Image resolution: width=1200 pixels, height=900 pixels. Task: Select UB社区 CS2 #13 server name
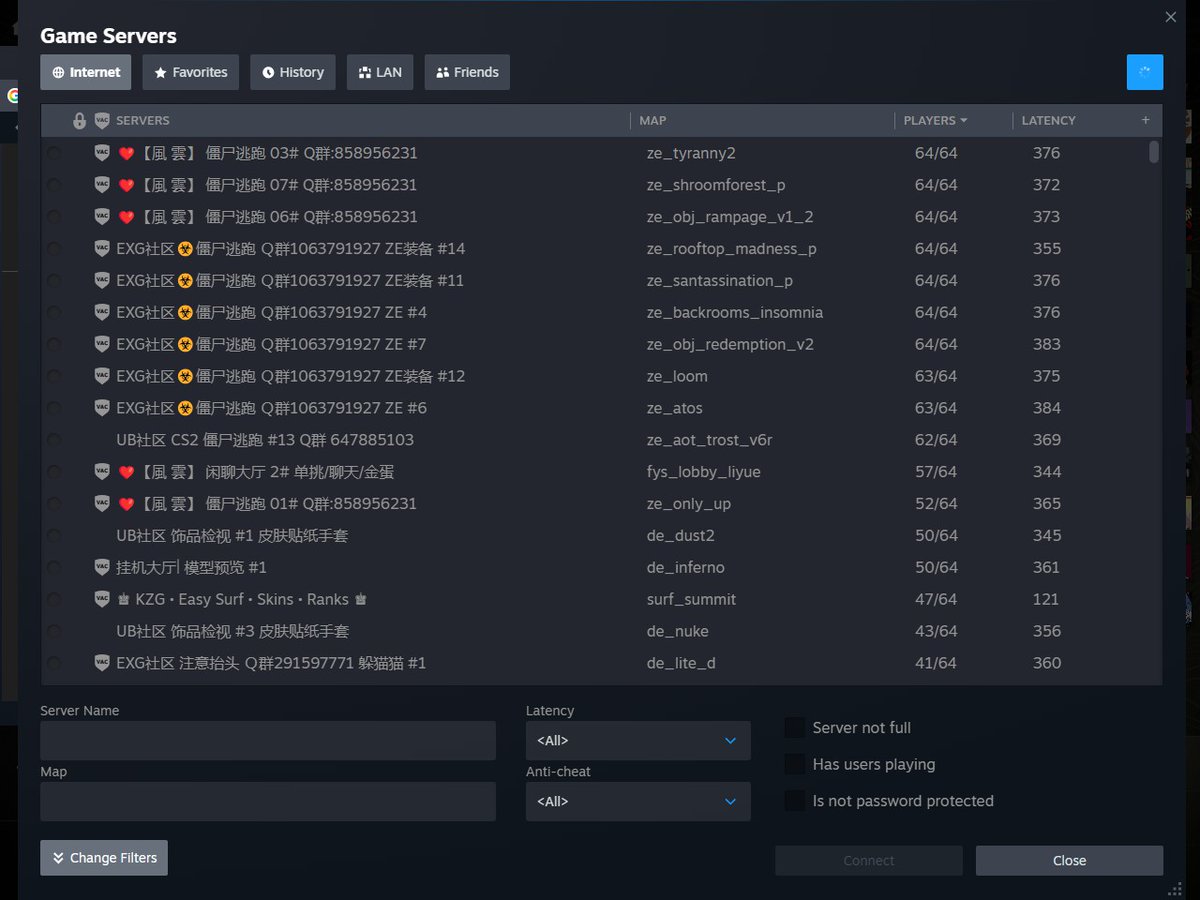coord(265,440)
